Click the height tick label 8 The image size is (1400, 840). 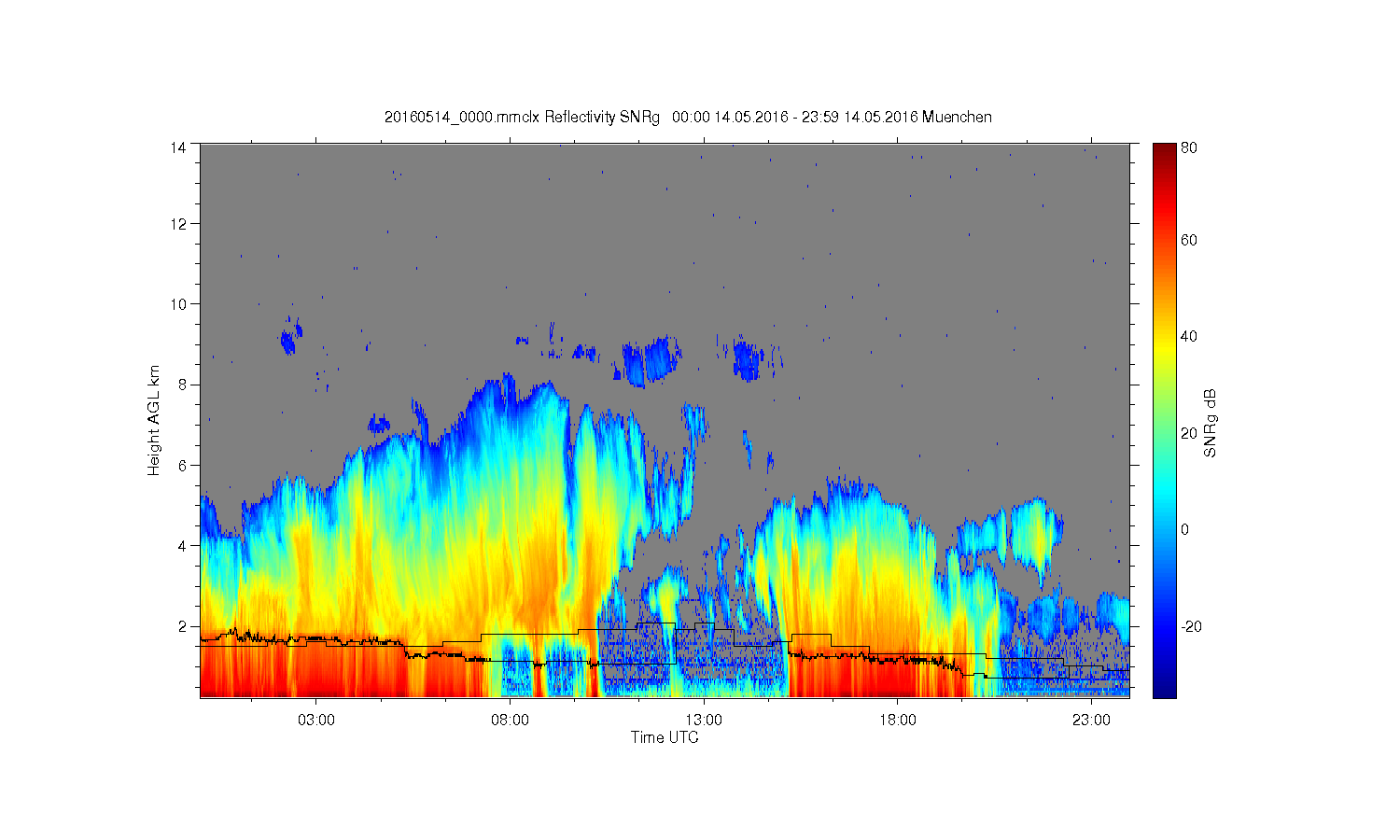(x=182, y=385)
